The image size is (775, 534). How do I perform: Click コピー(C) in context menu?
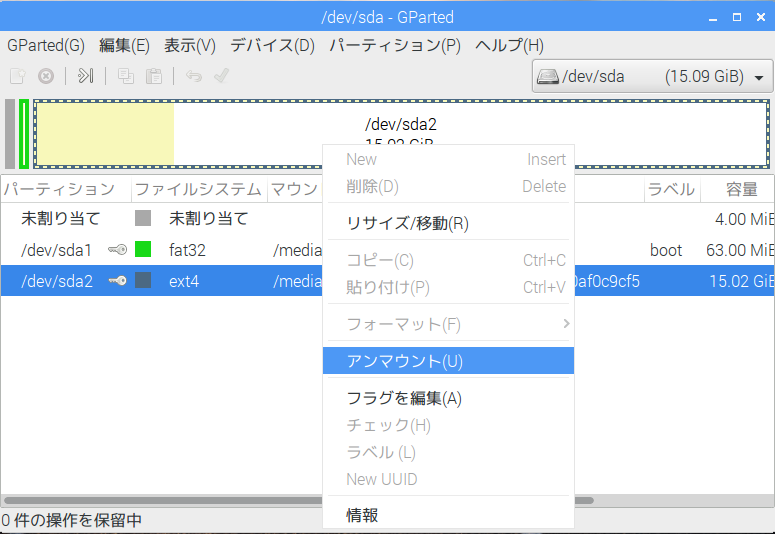point(448,260)
